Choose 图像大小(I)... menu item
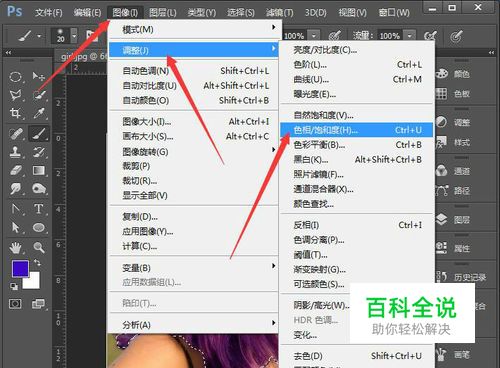Screen dimensions: 500x368 [194, 122]
